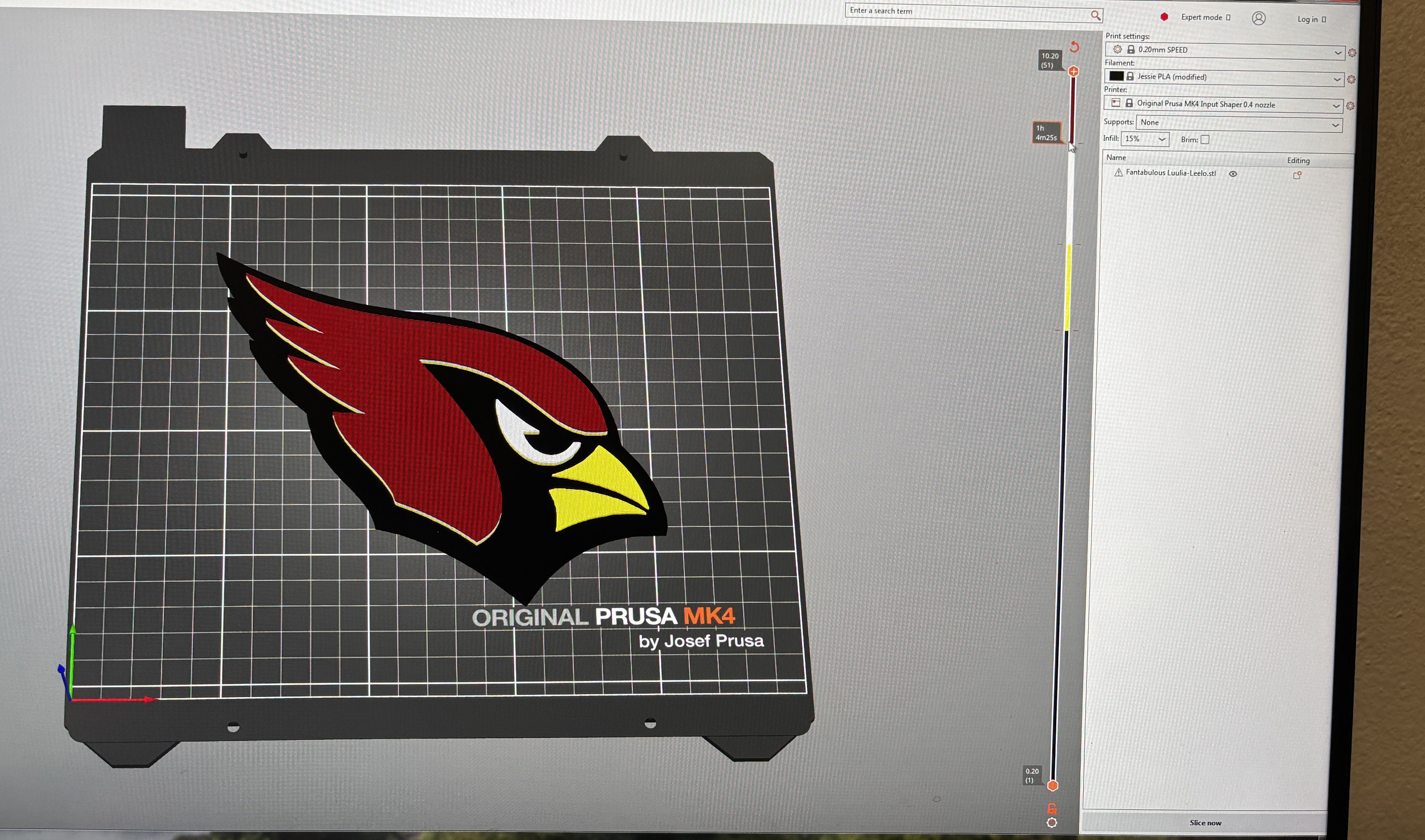Click the orange slider lock icon
Viewport: 1425px width, 840px height.
click(1052, 809)
